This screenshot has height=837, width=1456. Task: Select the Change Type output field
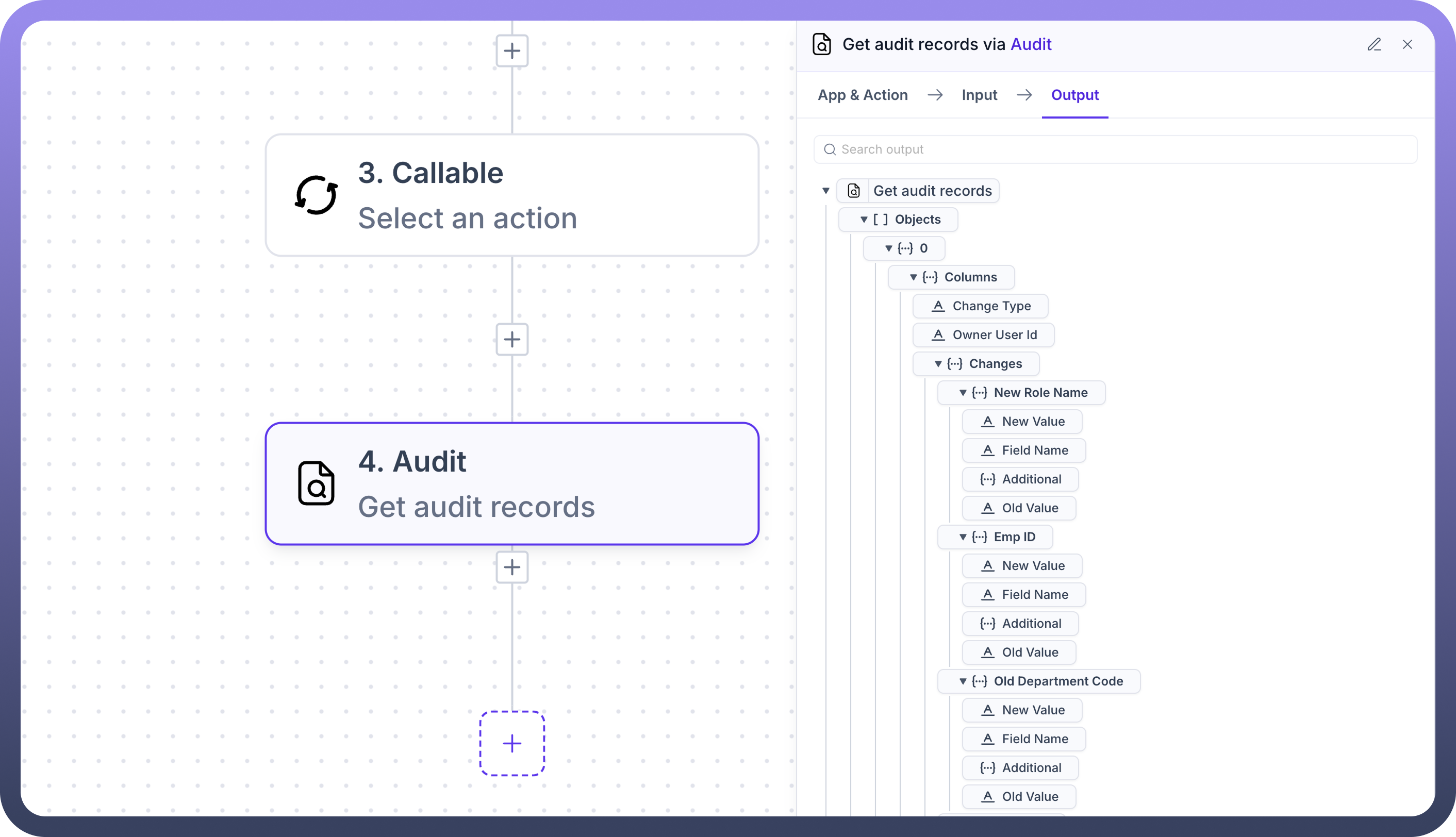click(x=991, y=306)
